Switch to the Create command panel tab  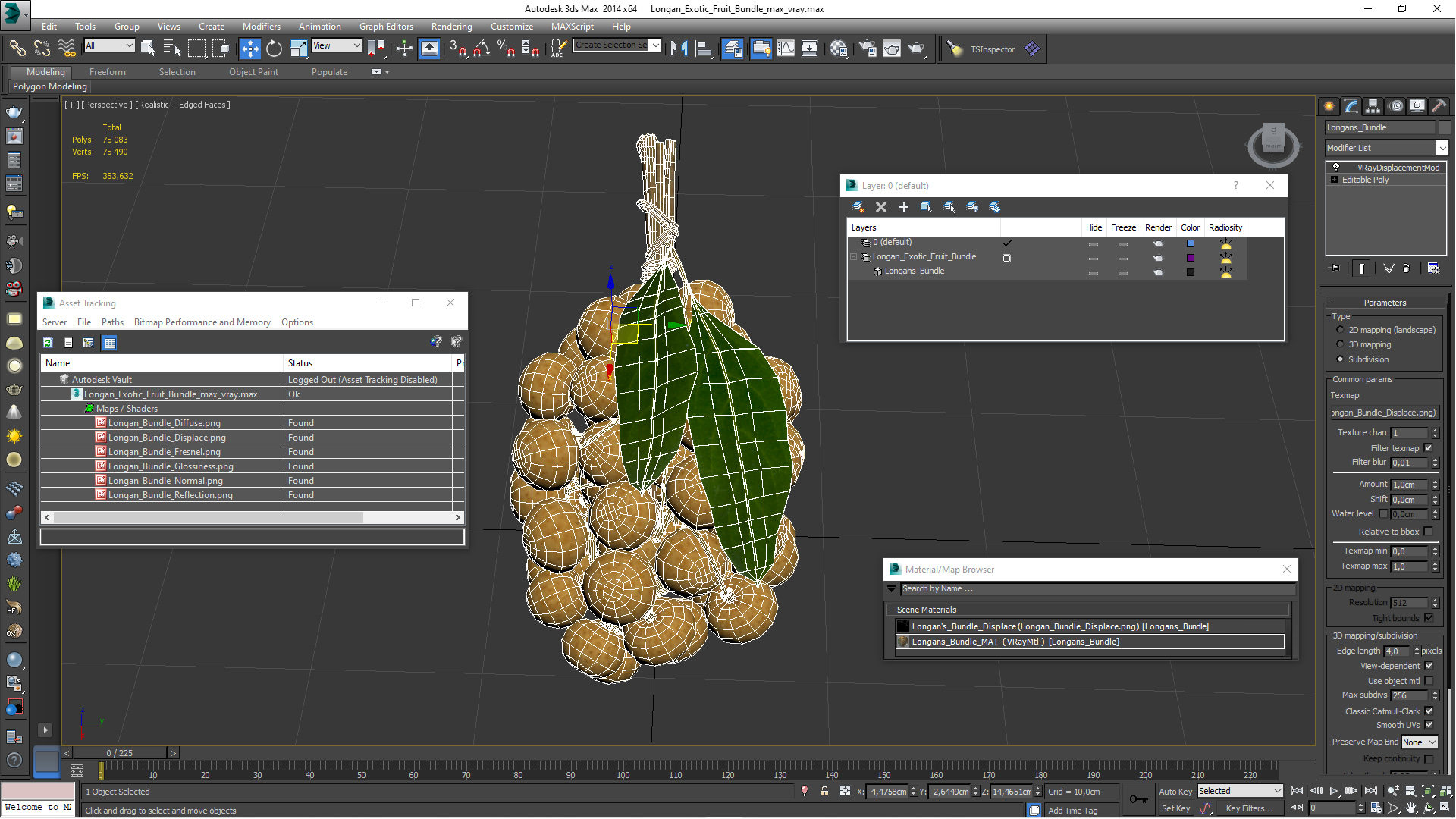pos(1329,106)
